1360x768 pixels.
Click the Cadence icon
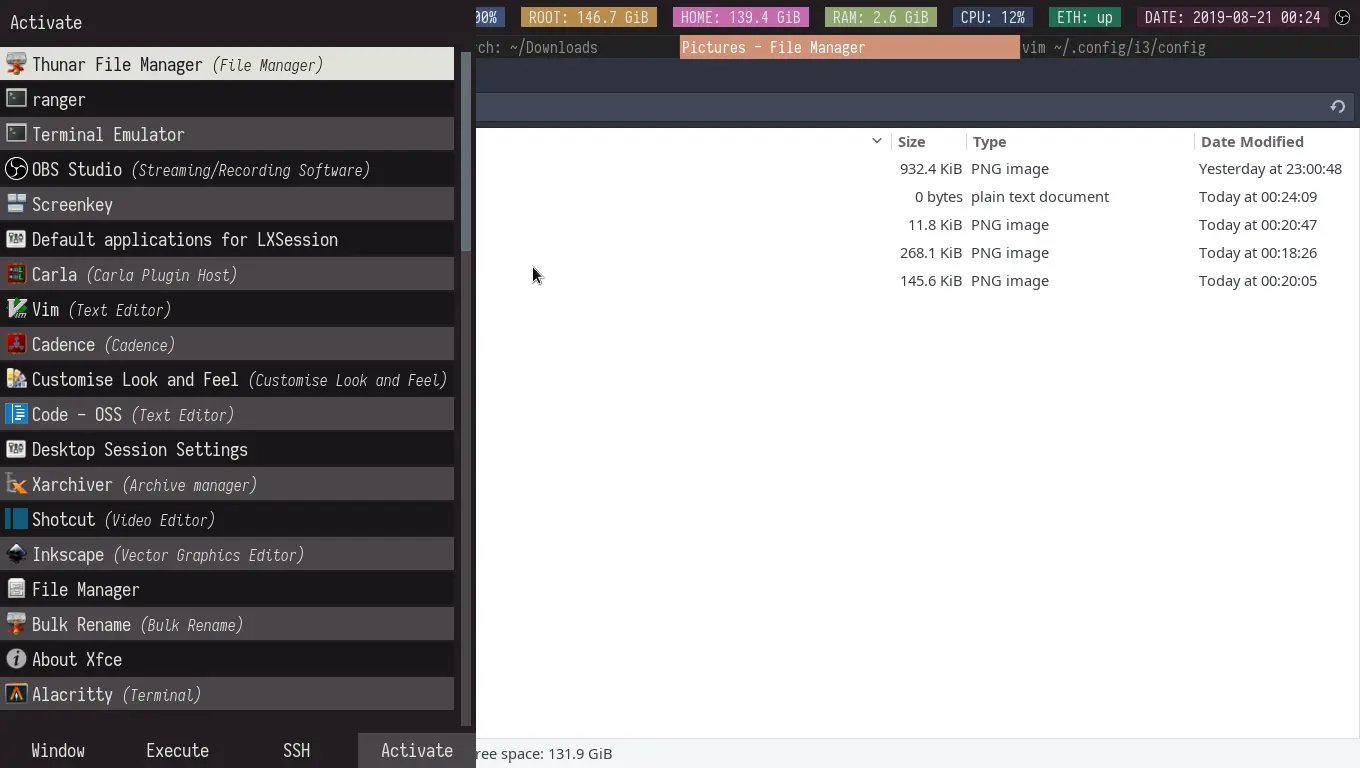pos(16,344)
